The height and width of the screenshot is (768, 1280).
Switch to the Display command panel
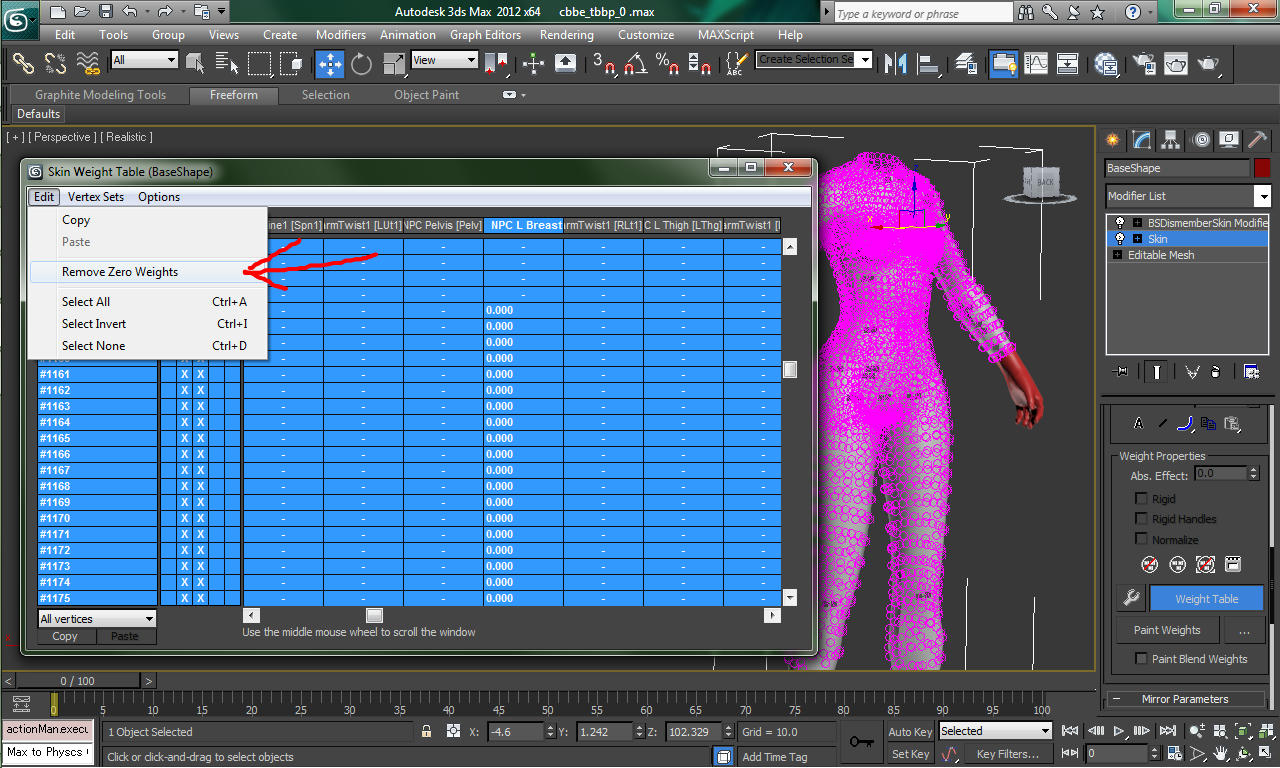pos(1230,140)
